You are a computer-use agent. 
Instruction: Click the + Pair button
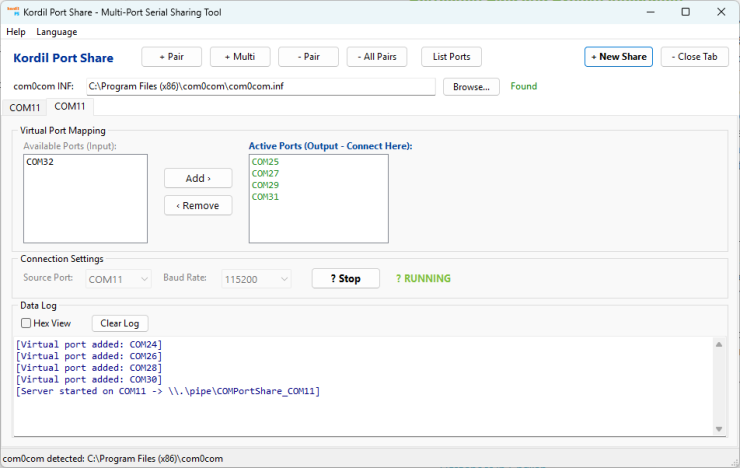tap(172, 57)
